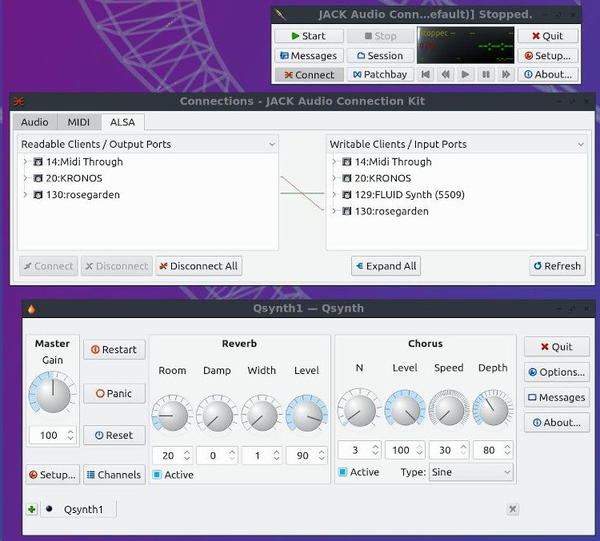This screenshot has height=541, width=600.
Task: Open the Chorus Type dropdown
Action: (x=470, y=472)
